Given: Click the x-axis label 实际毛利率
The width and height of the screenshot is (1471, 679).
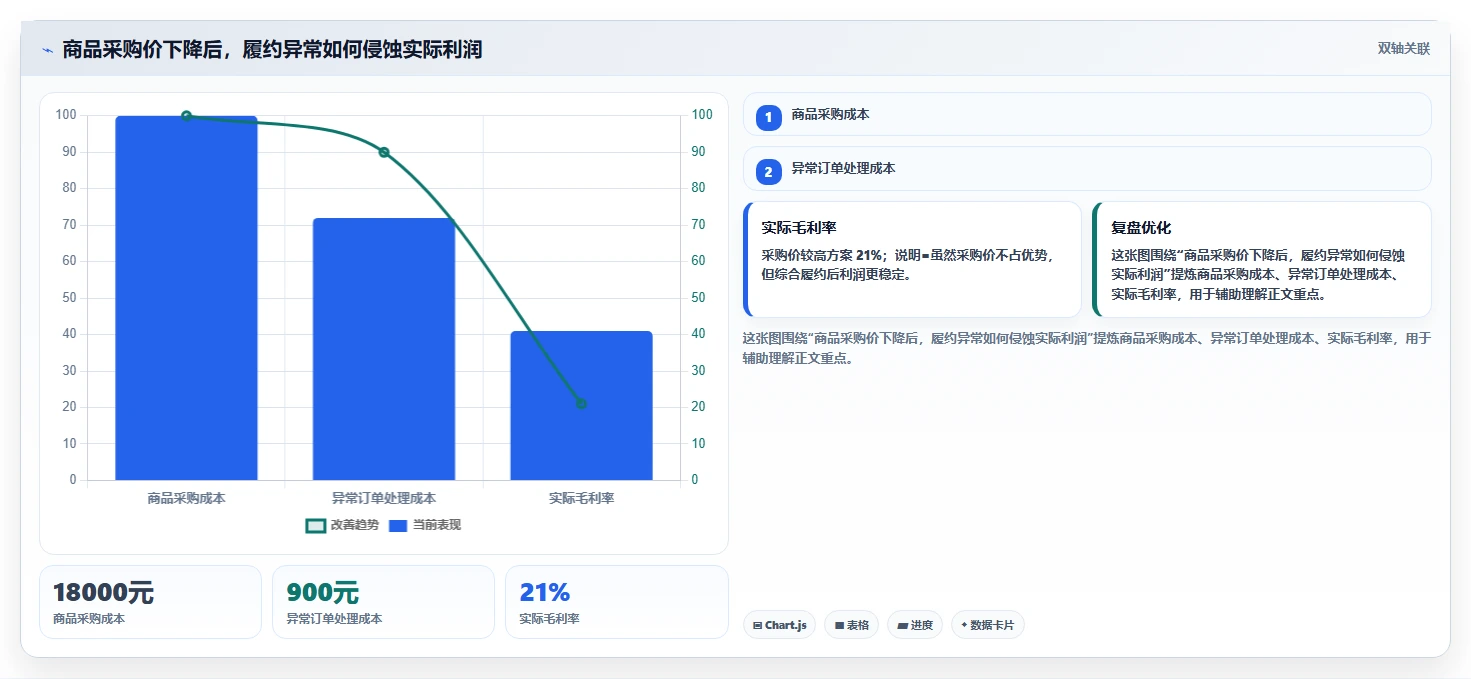Looking at the screenshot, I should pos(581,497).
